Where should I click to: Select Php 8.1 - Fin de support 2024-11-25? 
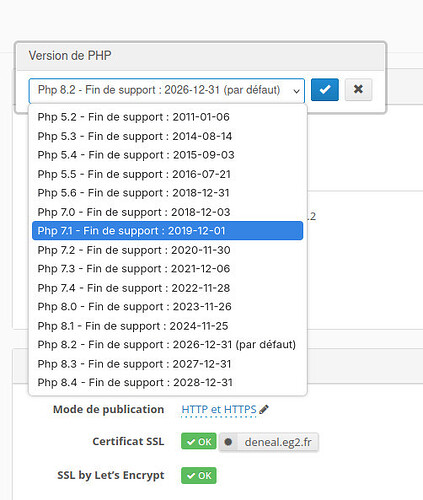(x=167, y=326)
